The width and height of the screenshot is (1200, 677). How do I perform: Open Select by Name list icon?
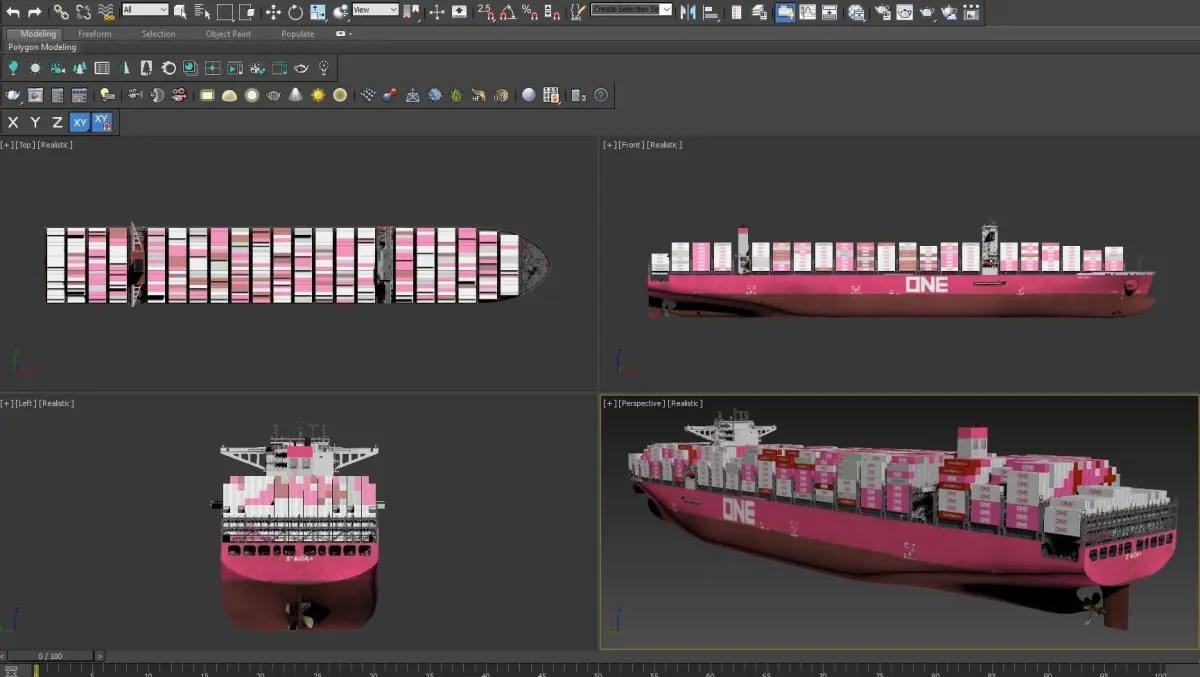[x=202, y=12]
